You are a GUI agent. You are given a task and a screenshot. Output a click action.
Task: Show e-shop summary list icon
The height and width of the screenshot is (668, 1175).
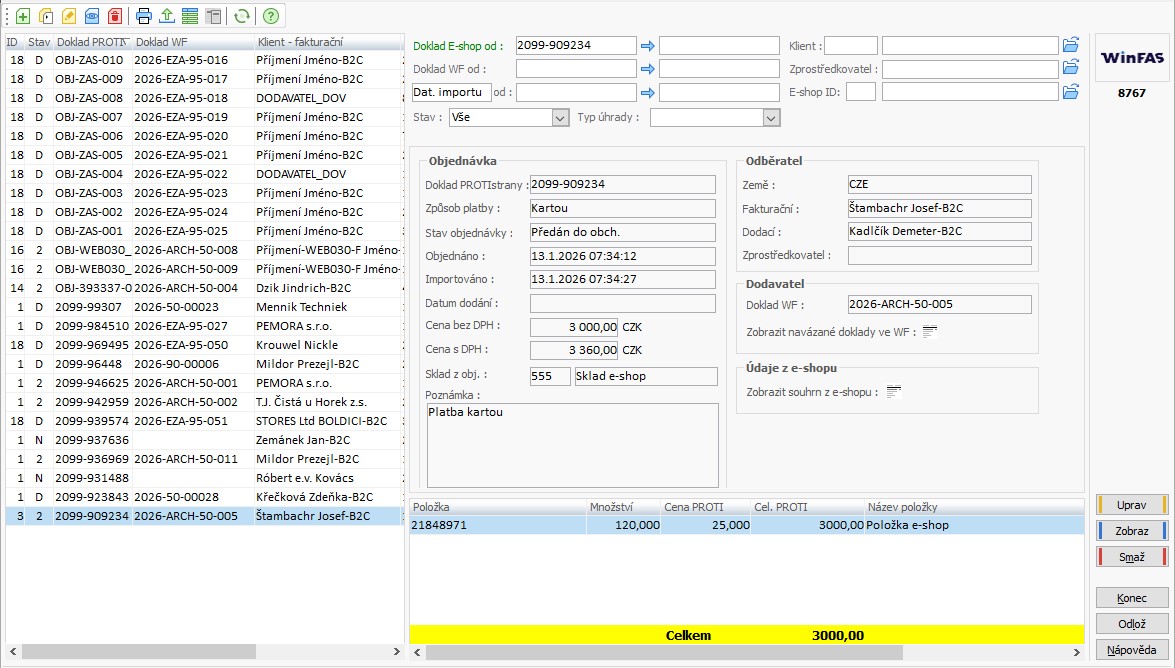(894, 392)
